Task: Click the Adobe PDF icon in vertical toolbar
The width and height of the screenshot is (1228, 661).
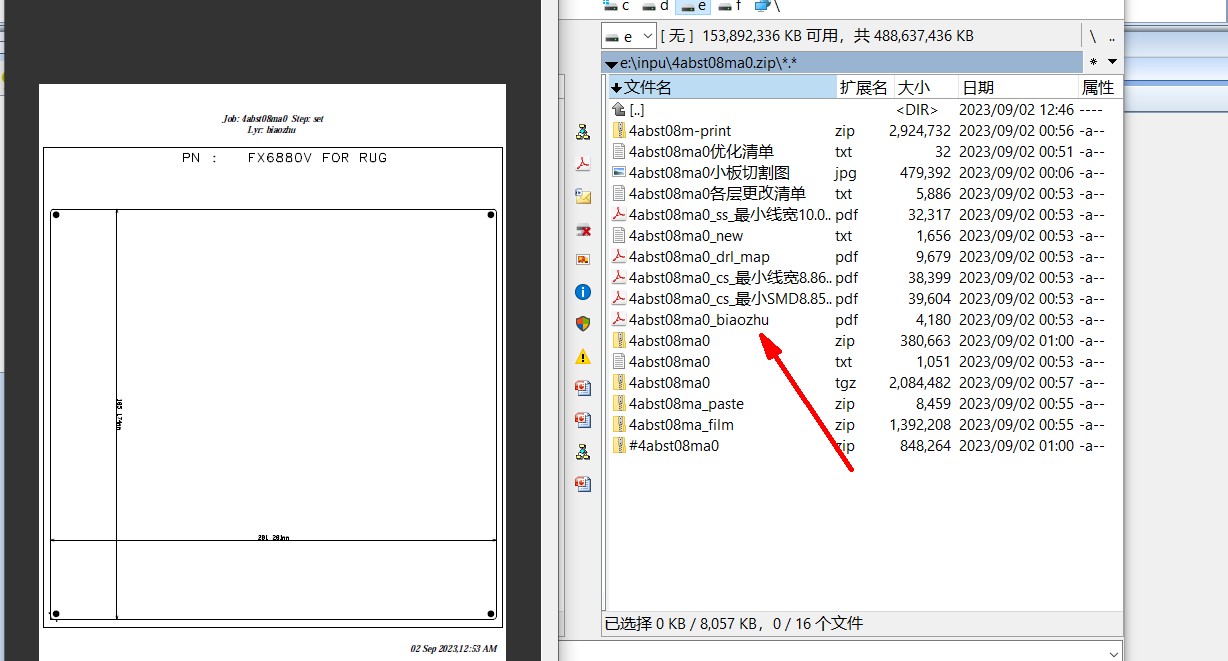Action: pyautogui.click(x=583, y=164)
